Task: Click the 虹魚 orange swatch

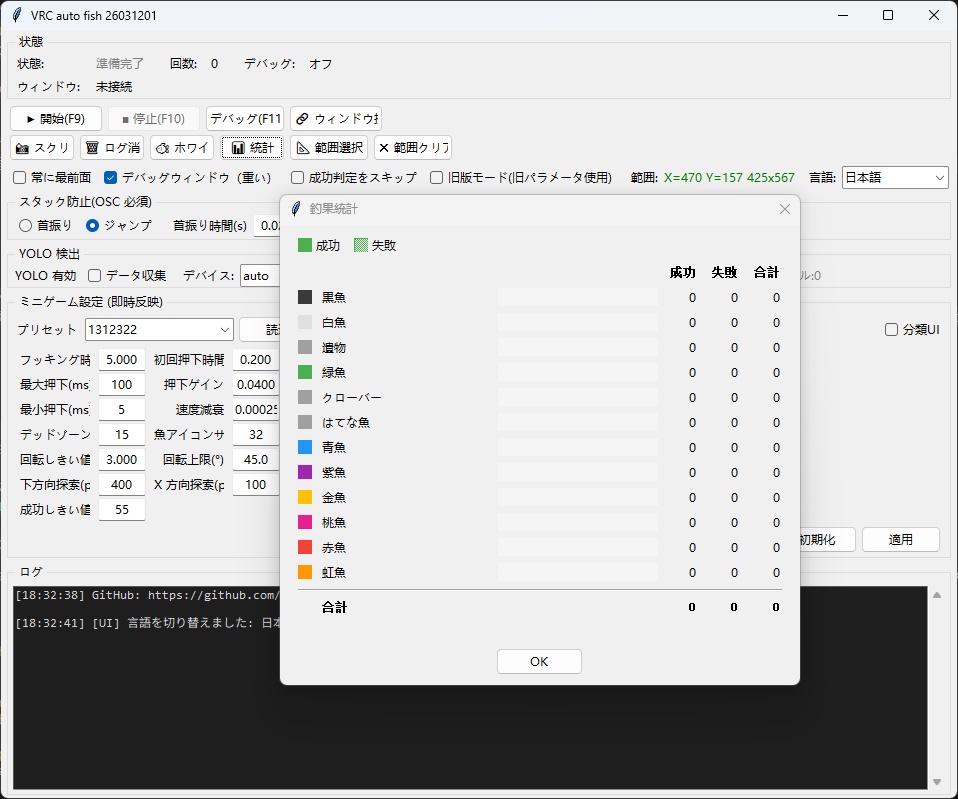Action: click(305, 573)
